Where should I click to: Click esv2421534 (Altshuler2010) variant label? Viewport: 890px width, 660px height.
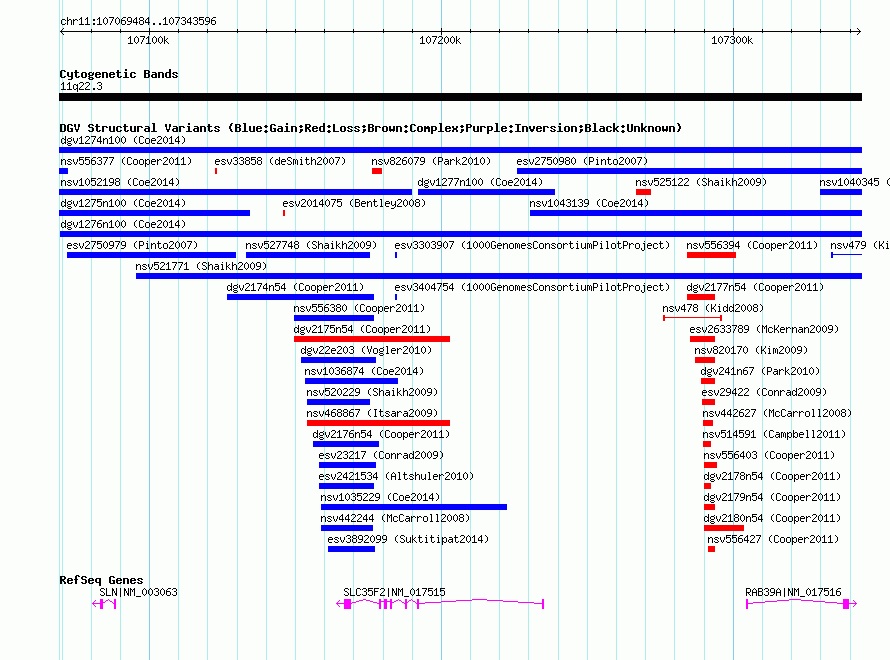pos(396,476)
